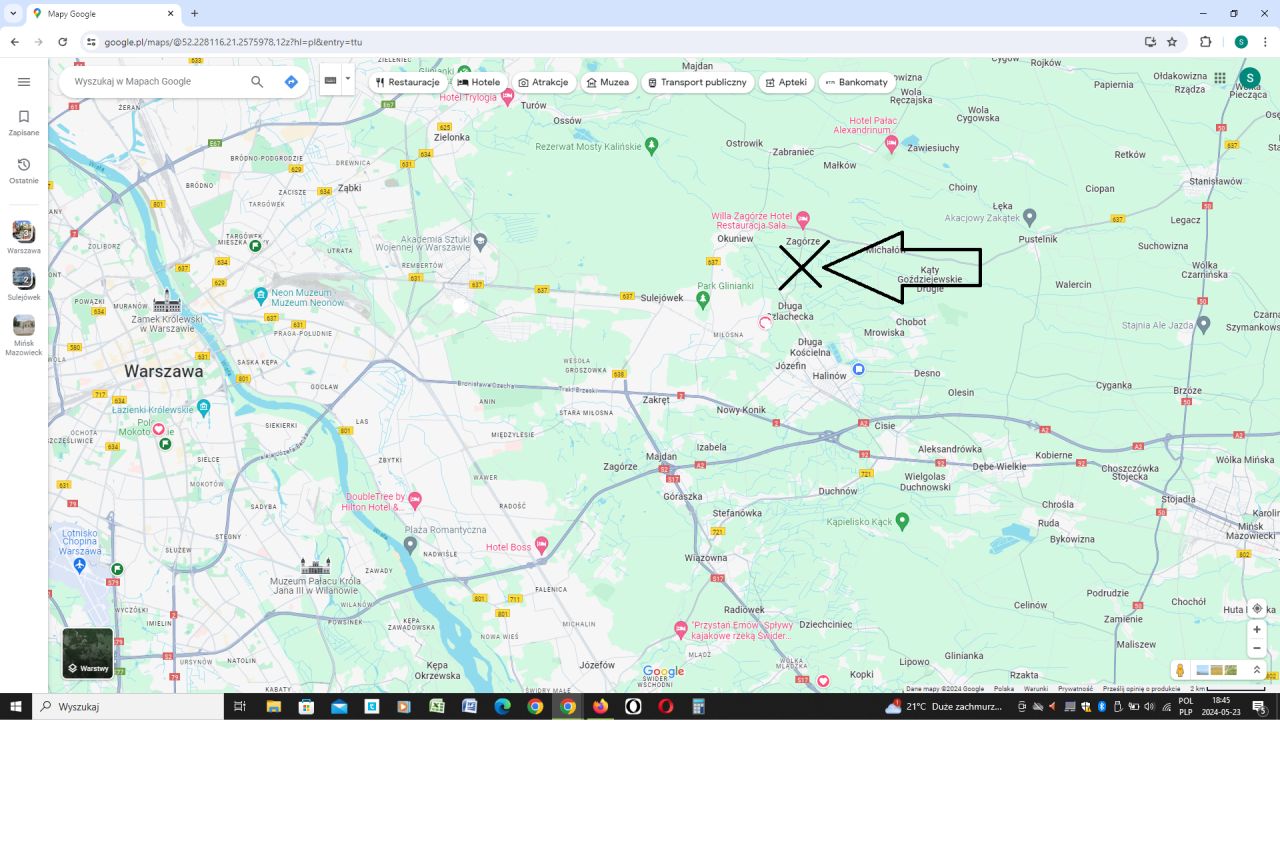Open the Google apps grid
The image size is (1280, 847).
point(1220,78)
